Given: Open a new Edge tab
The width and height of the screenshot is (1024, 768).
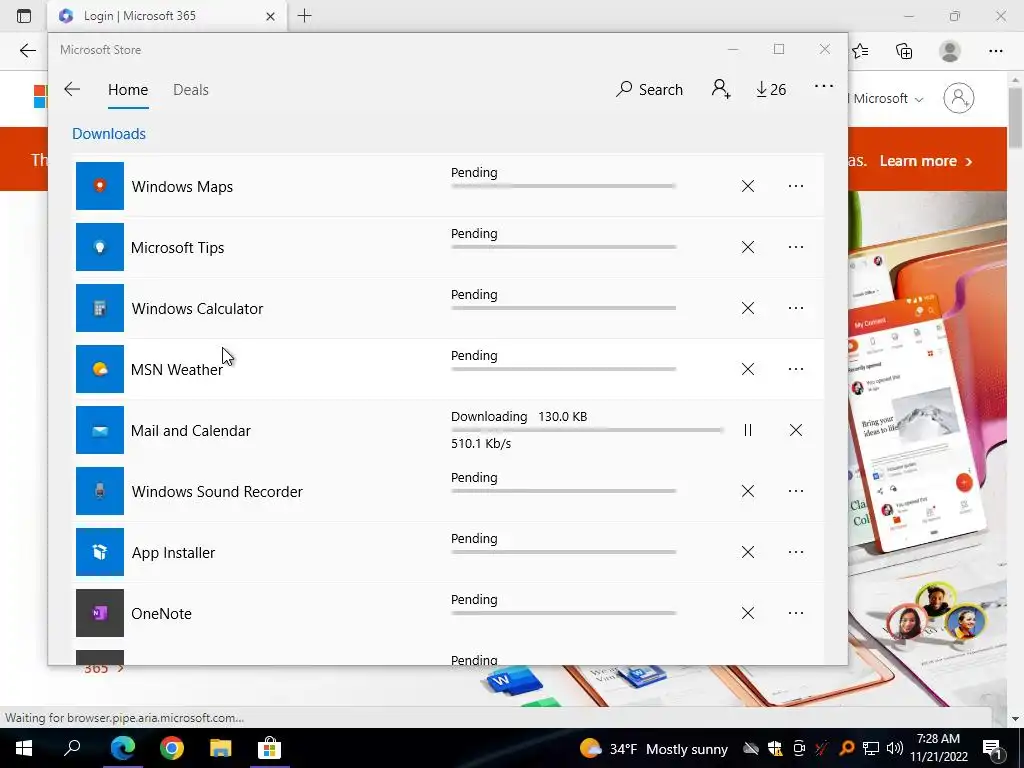Looking at the screenshot, I should coord(304,16).
